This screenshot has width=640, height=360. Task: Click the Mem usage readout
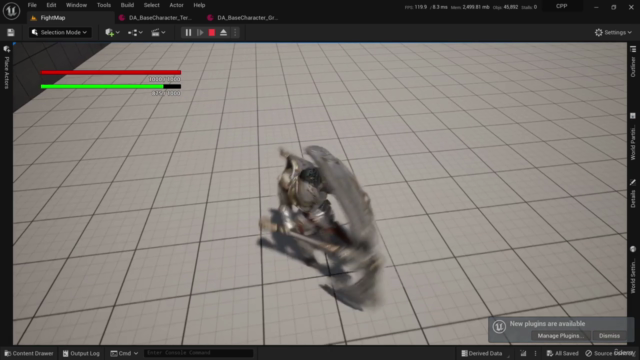(x=470, y=7)
